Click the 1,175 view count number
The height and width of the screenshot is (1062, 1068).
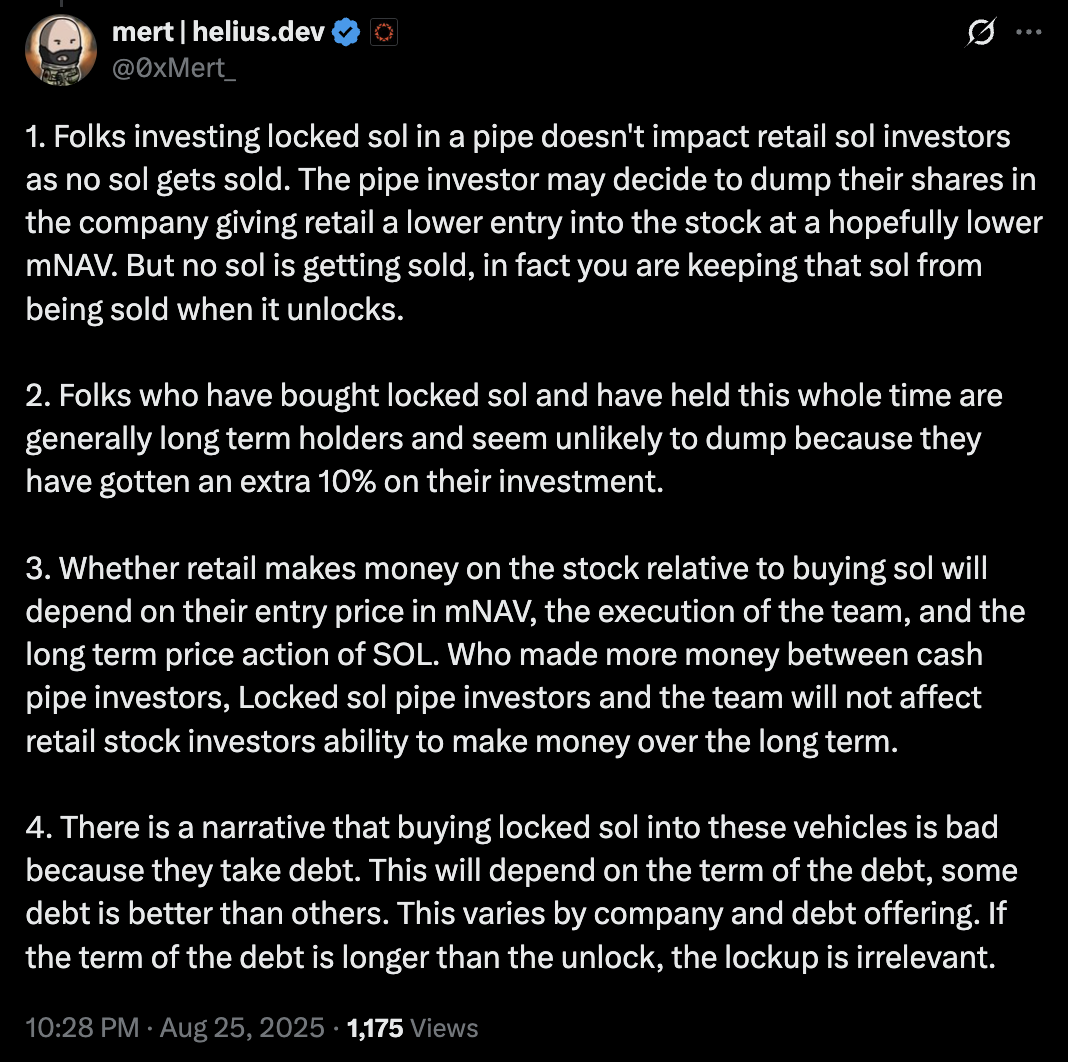[x=375, y=1027]
